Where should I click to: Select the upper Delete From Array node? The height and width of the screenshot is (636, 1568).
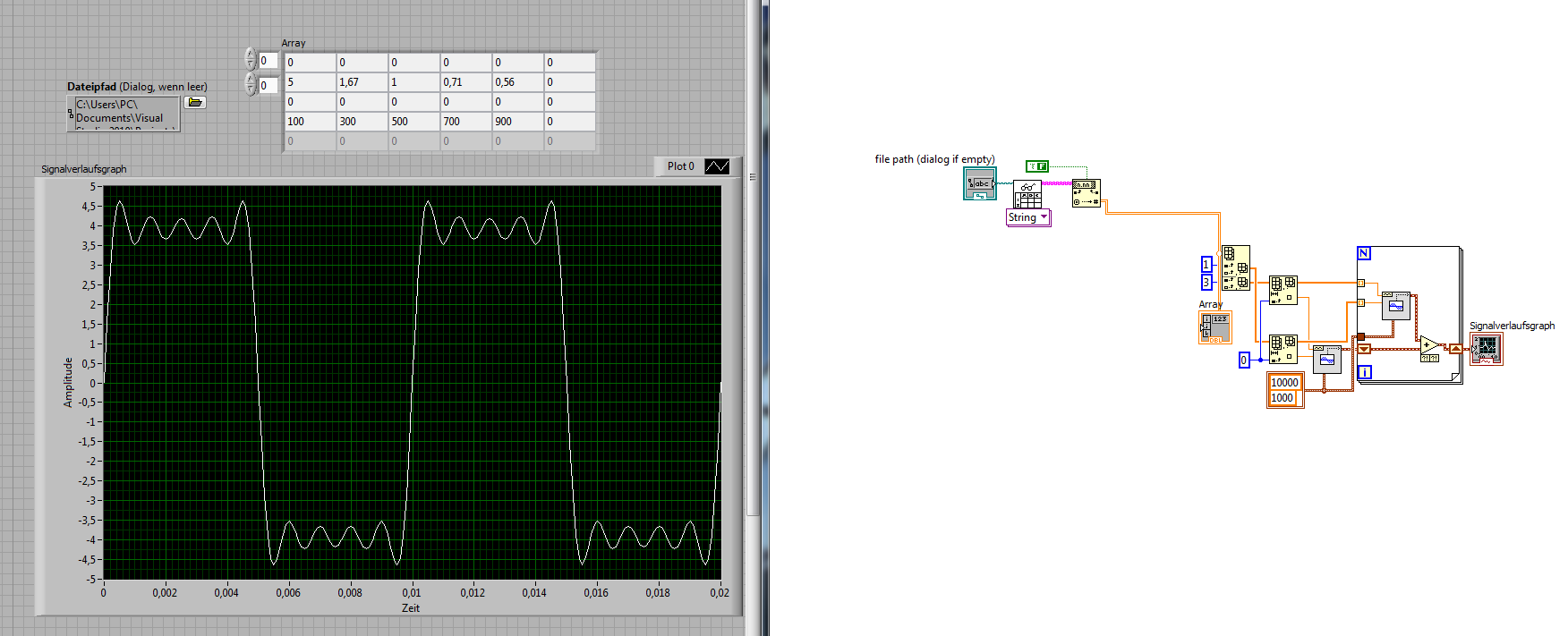tap(1283, 290)
